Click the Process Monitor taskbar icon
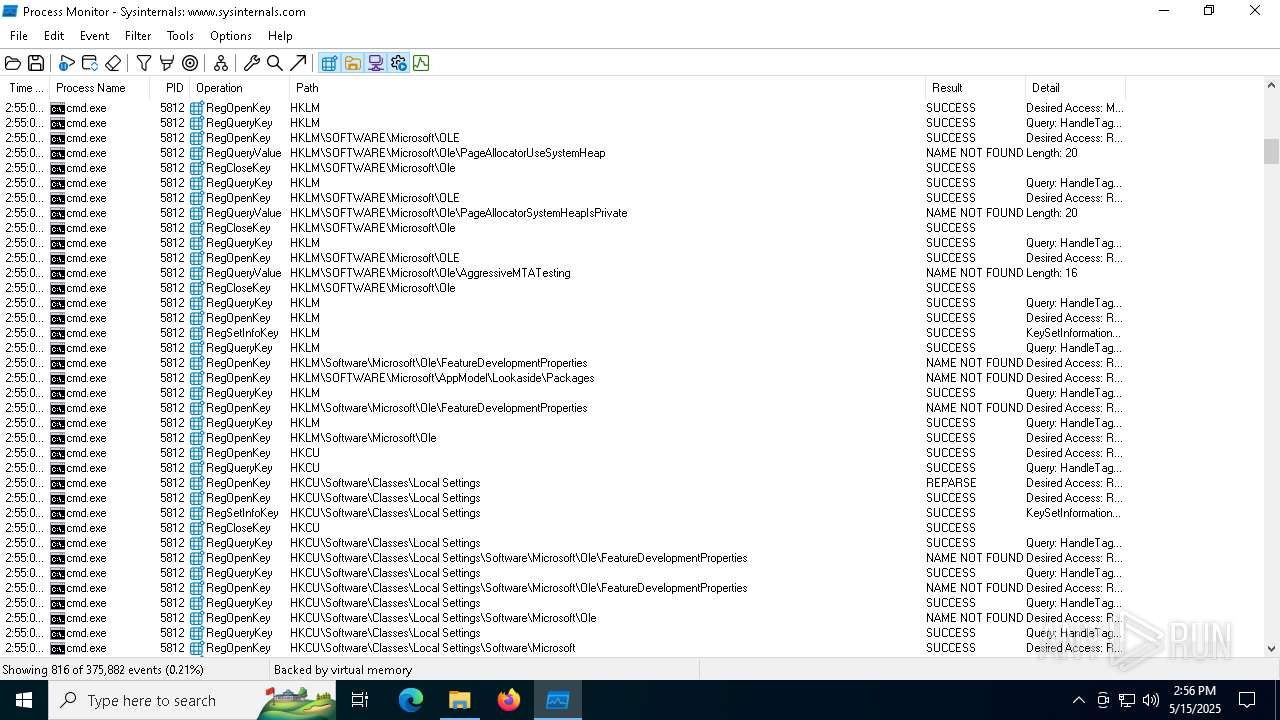Image resolution: width=1280 pixels, height=720 pixels. [x=557, y=700]
